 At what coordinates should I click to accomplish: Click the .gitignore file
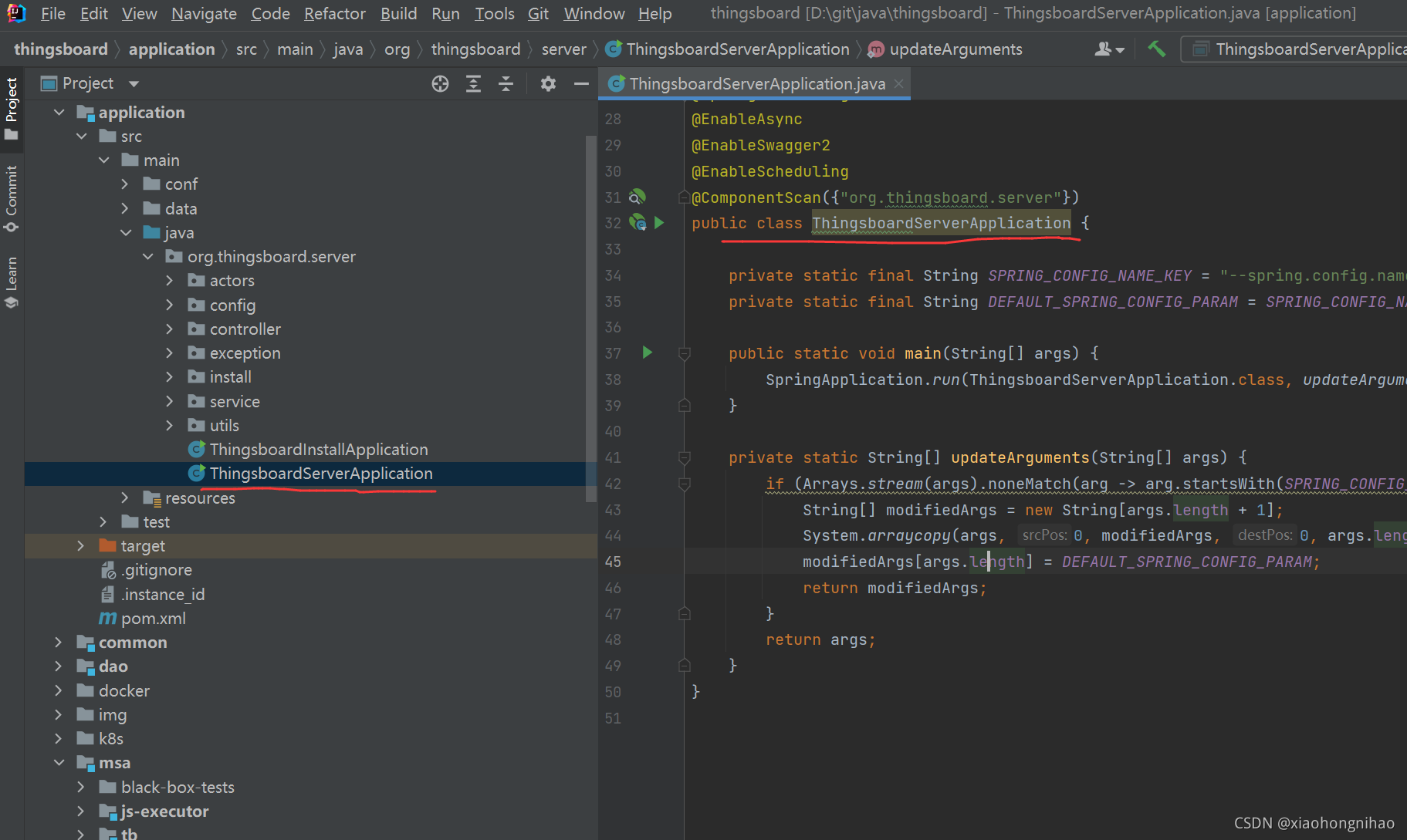tap(147, 570)
